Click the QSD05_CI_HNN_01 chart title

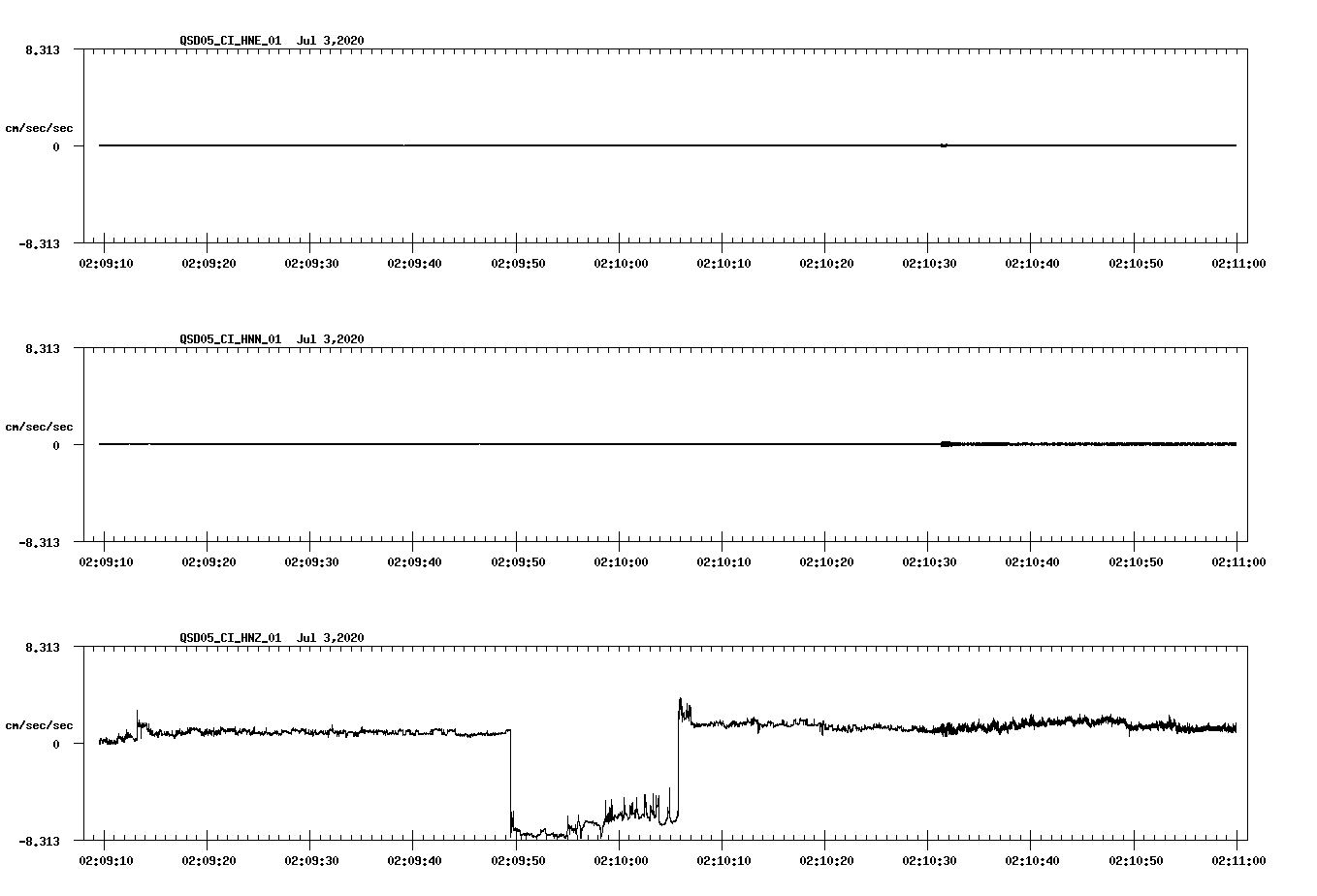[x=272, y=339]
